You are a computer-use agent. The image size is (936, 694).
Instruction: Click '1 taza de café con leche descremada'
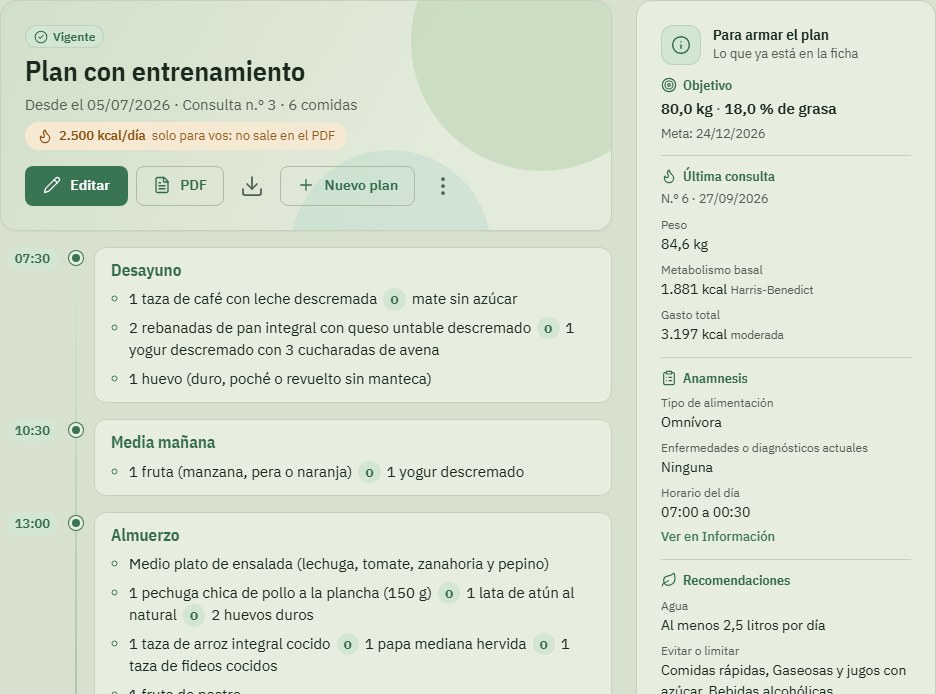(253, 299)
